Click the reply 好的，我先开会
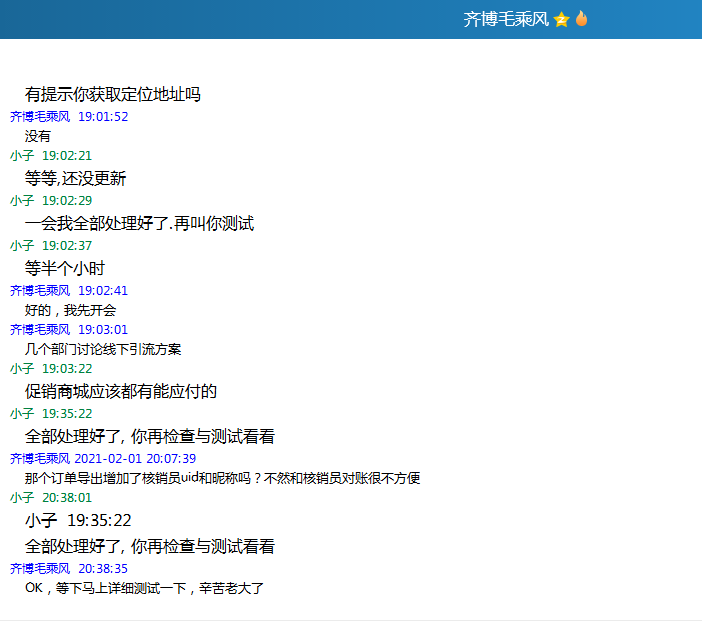This screenshot has height=626, width=702. click(70, 310)
